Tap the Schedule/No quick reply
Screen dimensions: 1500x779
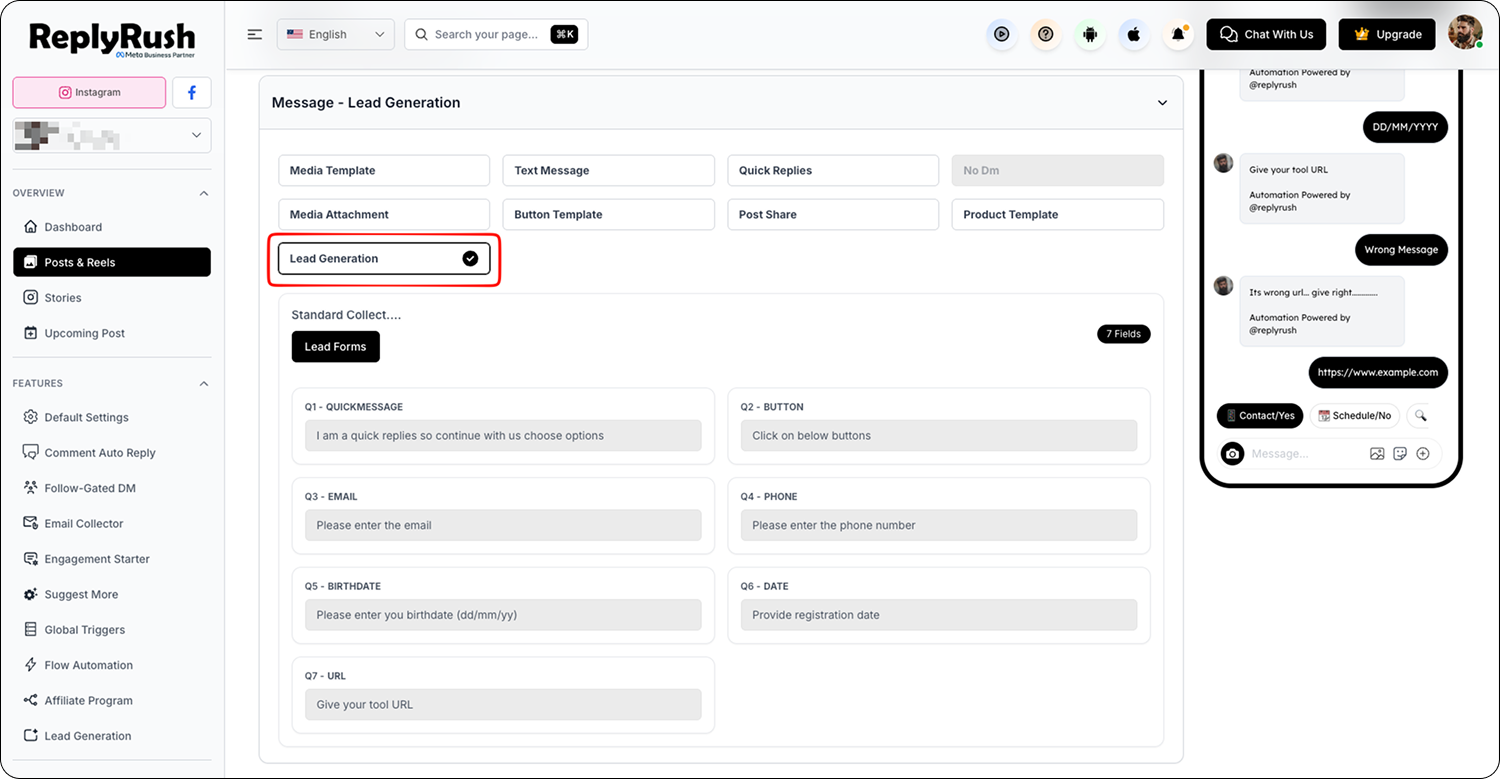click(x=1354, y=415)
